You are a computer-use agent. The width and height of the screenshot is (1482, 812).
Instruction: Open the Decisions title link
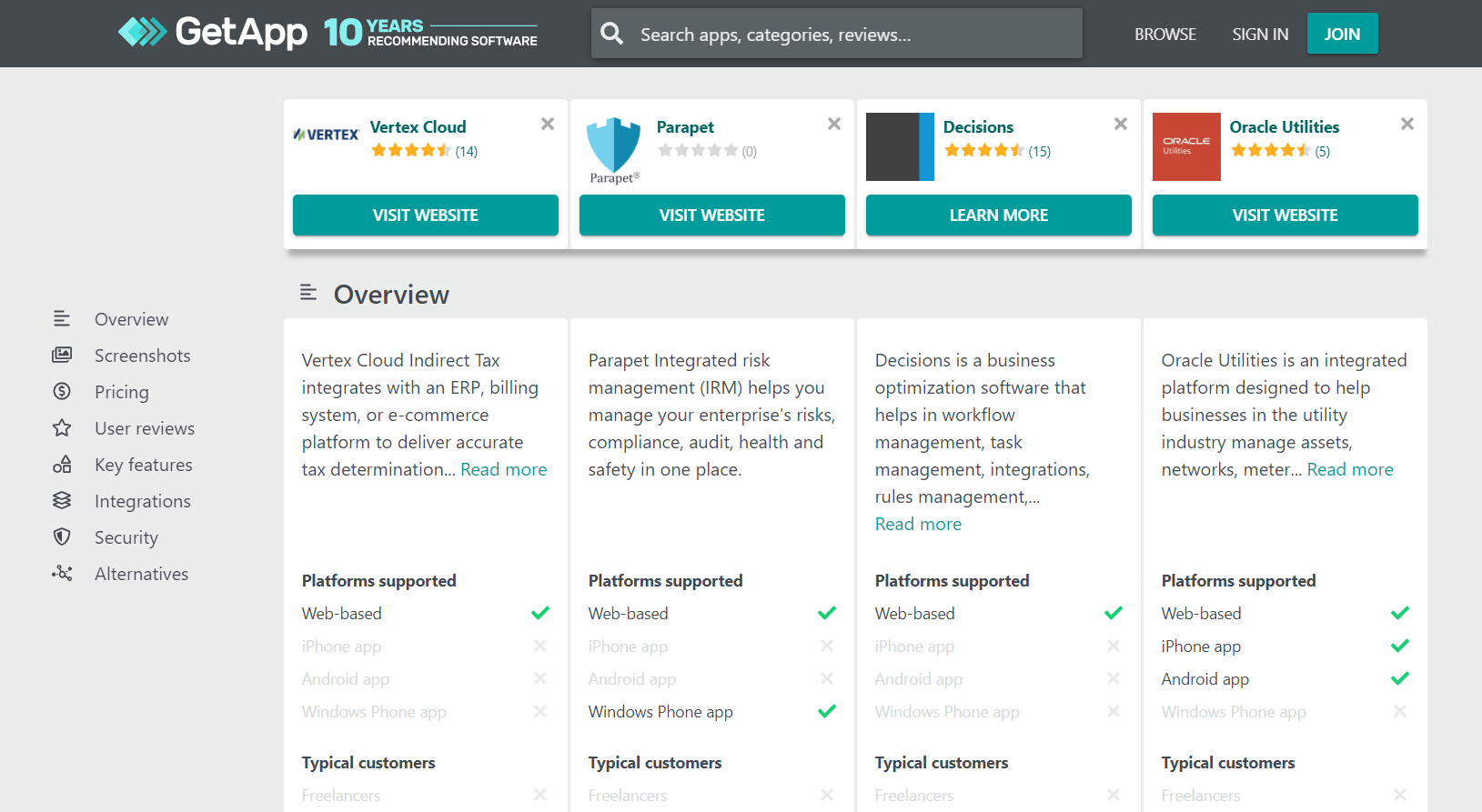click(x=978, y=127)
